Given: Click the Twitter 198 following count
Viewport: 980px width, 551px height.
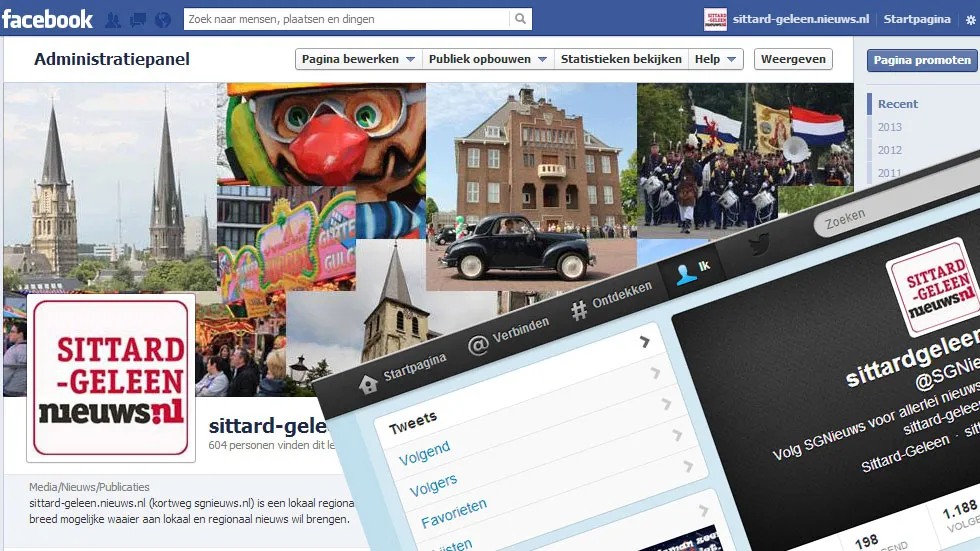Looking at the screenshot, I should point(866,541).
